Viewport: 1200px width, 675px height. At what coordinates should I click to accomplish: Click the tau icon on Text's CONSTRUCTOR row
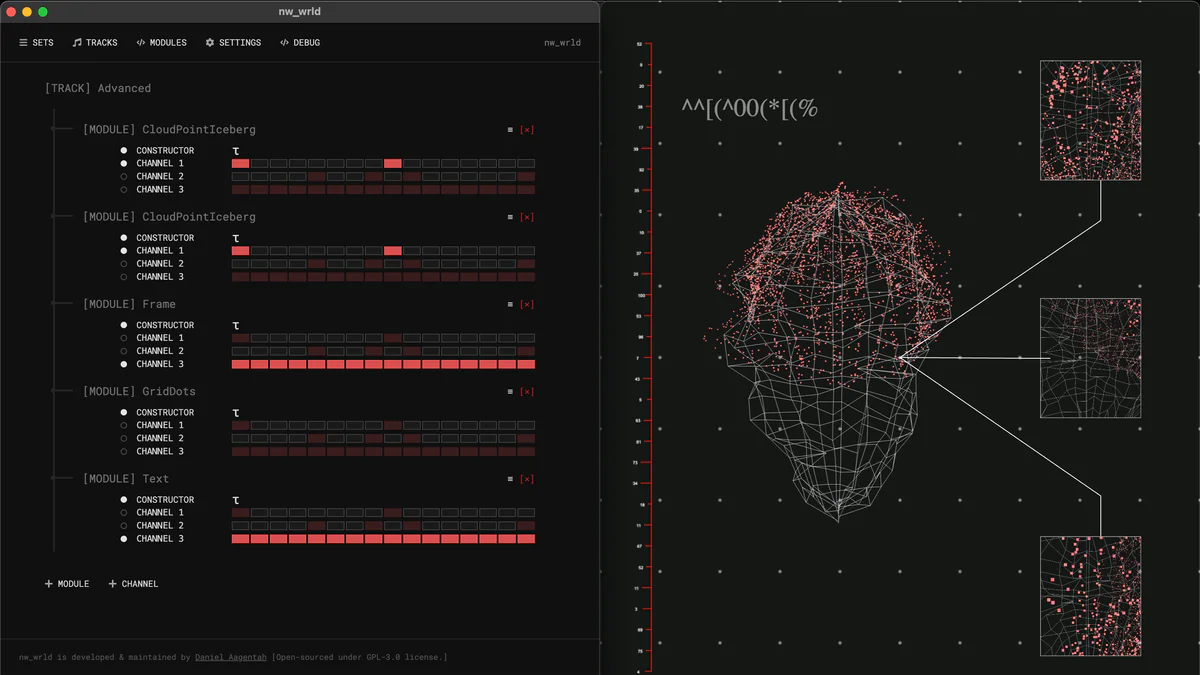[235, 499]
